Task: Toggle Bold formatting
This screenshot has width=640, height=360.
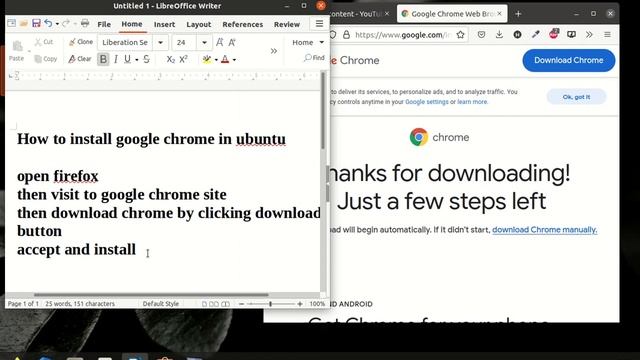Action: click(103, 59)
